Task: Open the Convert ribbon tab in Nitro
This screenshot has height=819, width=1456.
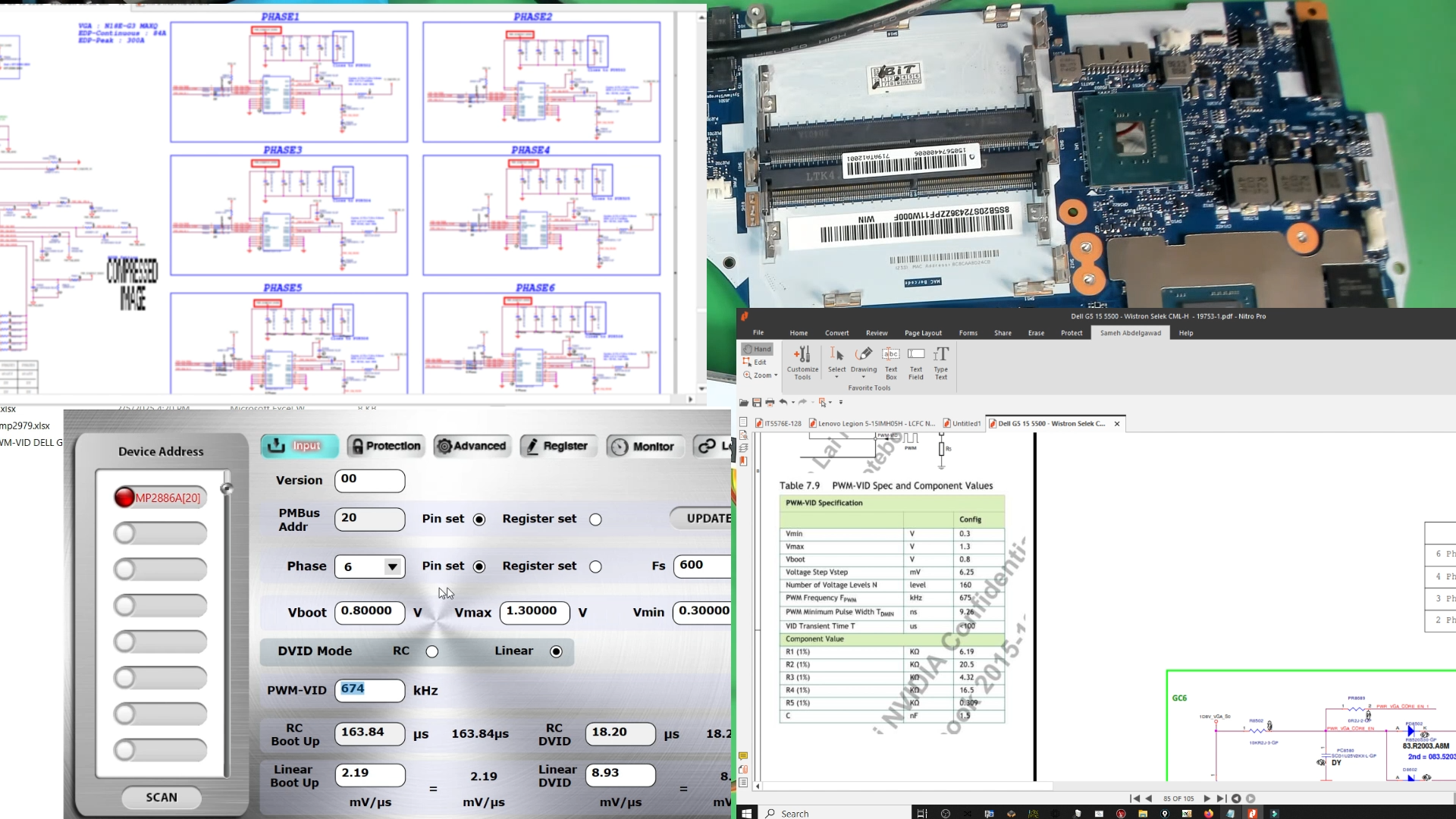Action: [837, 333]
